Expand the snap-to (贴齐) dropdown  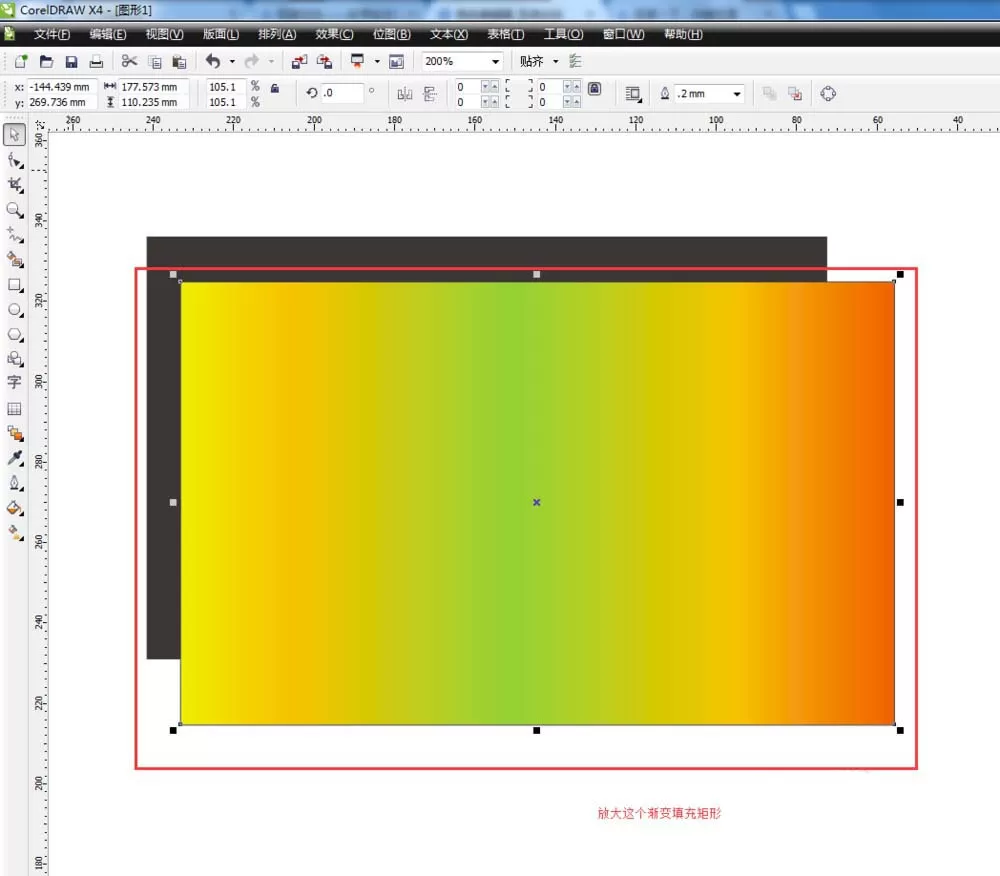tap(555, 61)
